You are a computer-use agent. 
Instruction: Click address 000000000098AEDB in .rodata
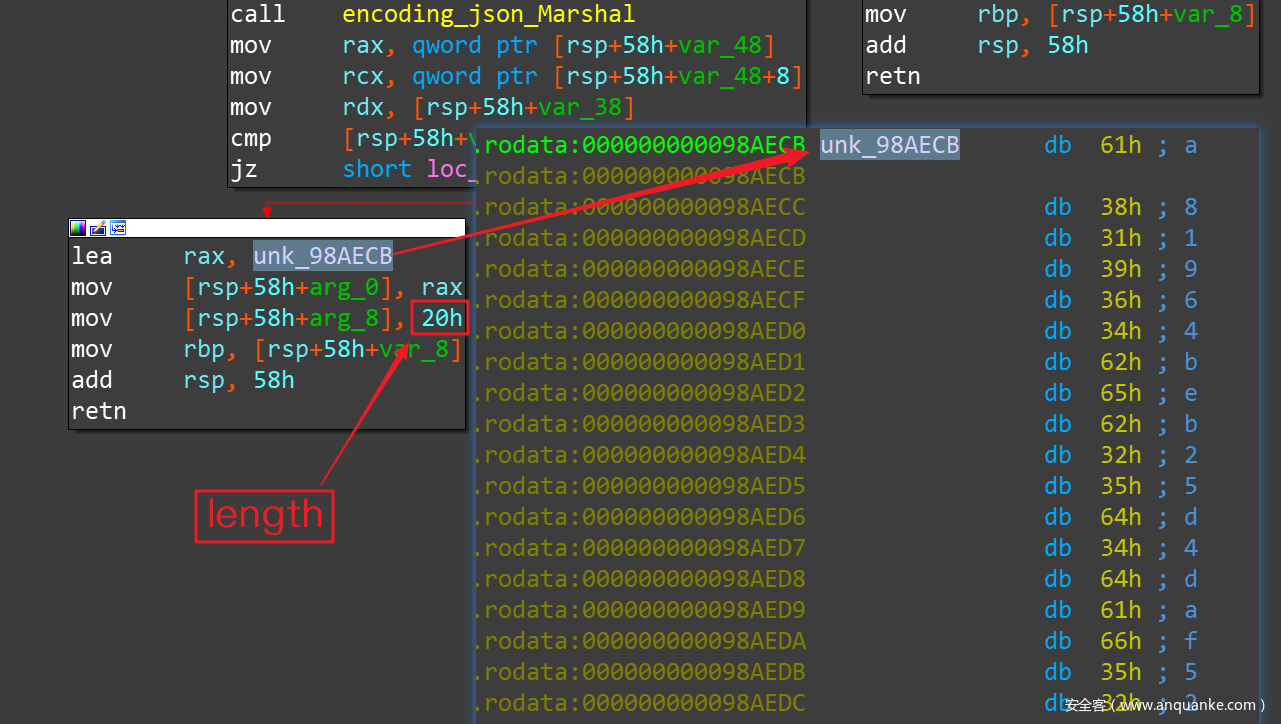point(694,672)
